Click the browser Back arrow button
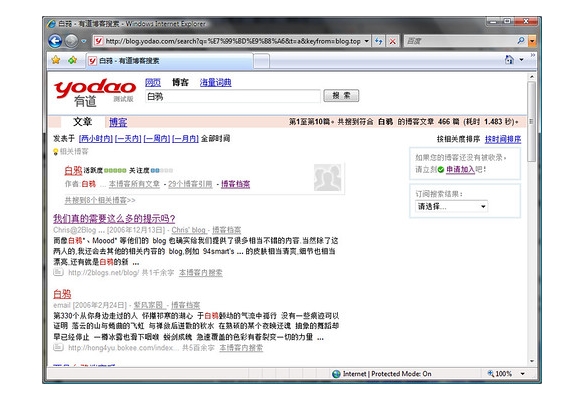585x400 pixels. click(x=55, y=41)
